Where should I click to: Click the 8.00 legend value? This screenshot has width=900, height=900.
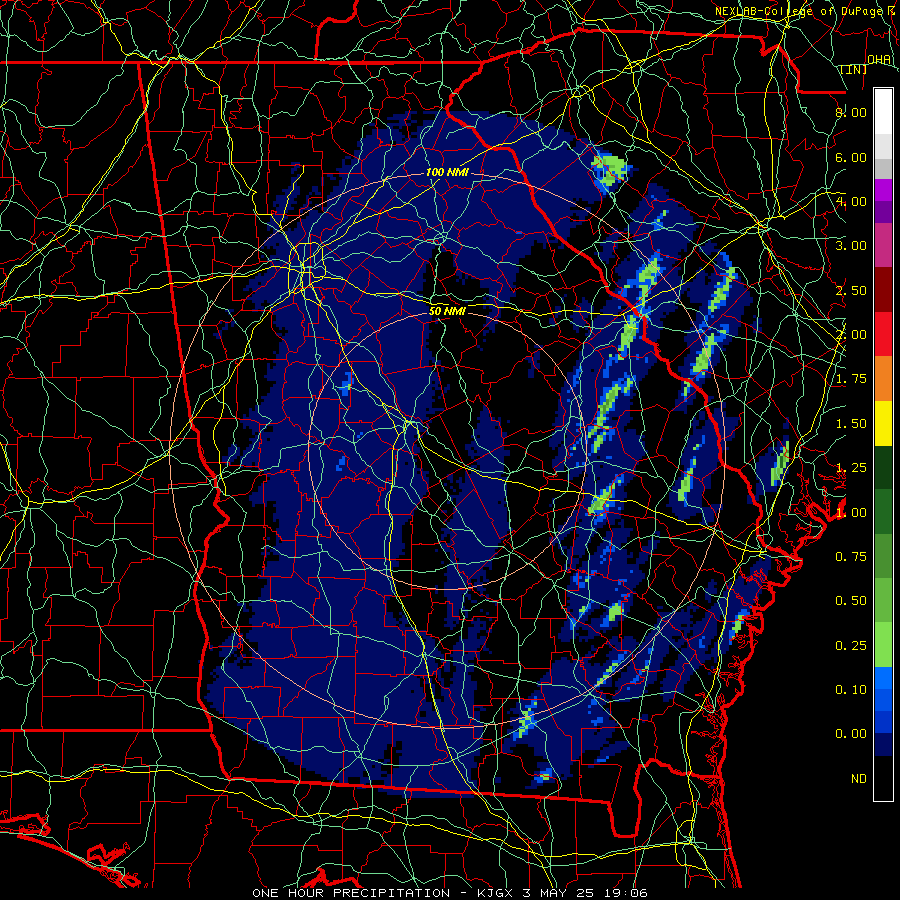851,112
